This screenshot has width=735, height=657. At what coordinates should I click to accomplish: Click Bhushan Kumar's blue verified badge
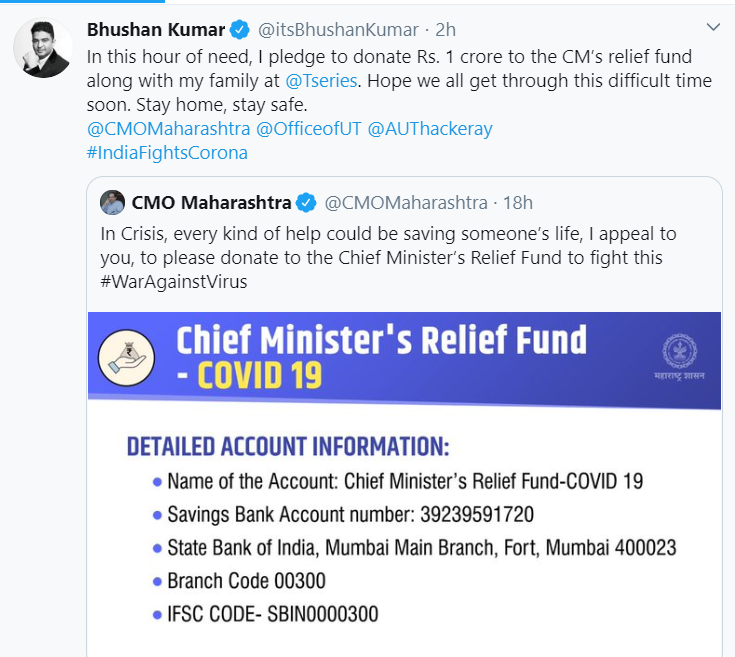239,29
